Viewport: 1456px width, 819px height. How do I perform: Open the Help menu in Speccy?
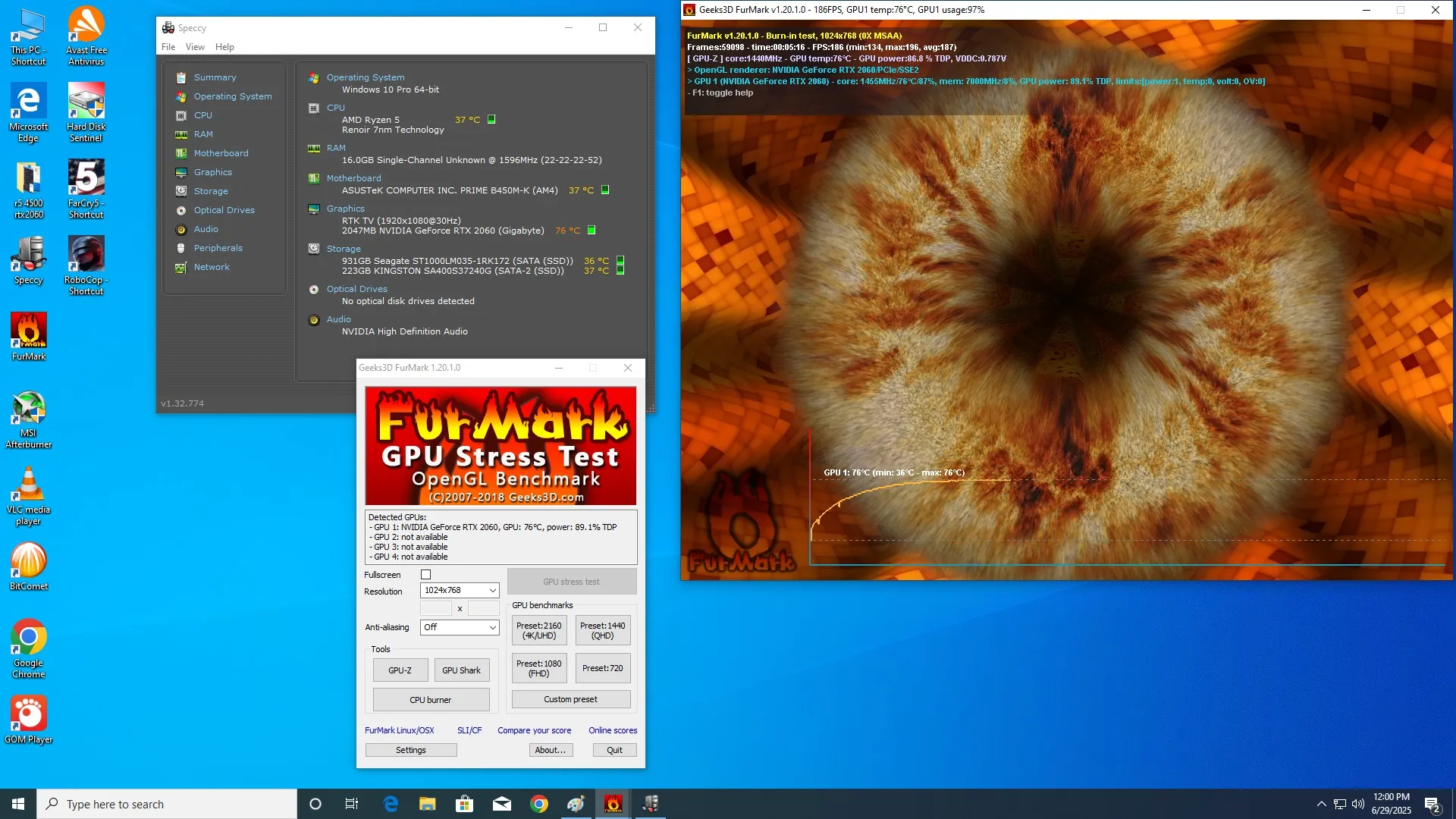tap(224, 47)
